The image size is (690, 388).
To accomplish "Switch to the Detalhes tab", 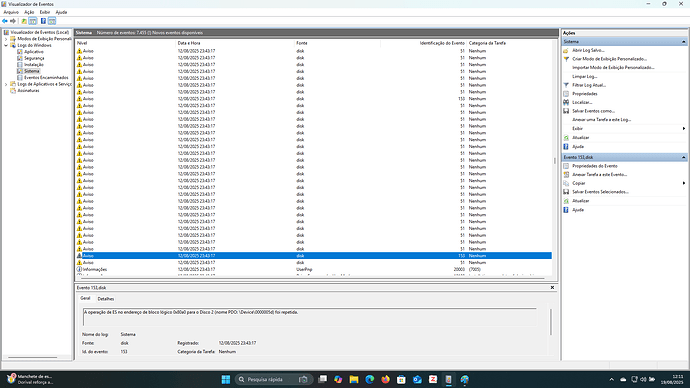I will pos(106,299).
